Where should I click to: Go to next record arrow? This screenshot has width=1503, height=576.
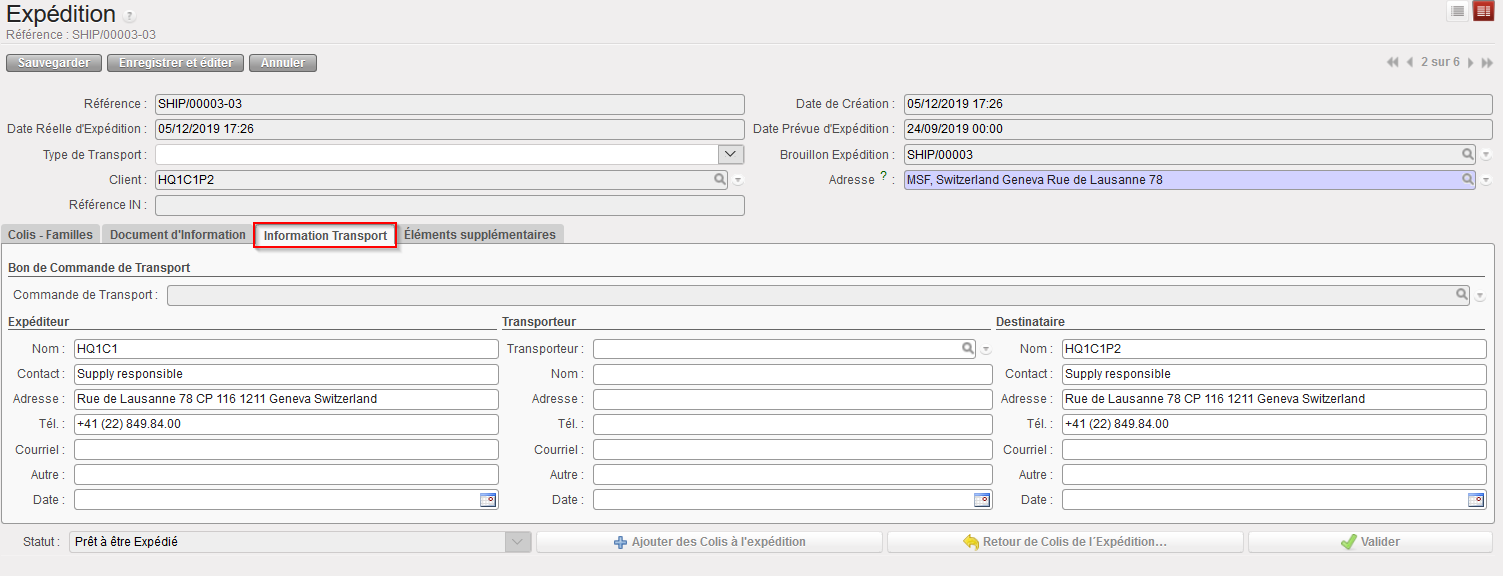coord(1471,62)
